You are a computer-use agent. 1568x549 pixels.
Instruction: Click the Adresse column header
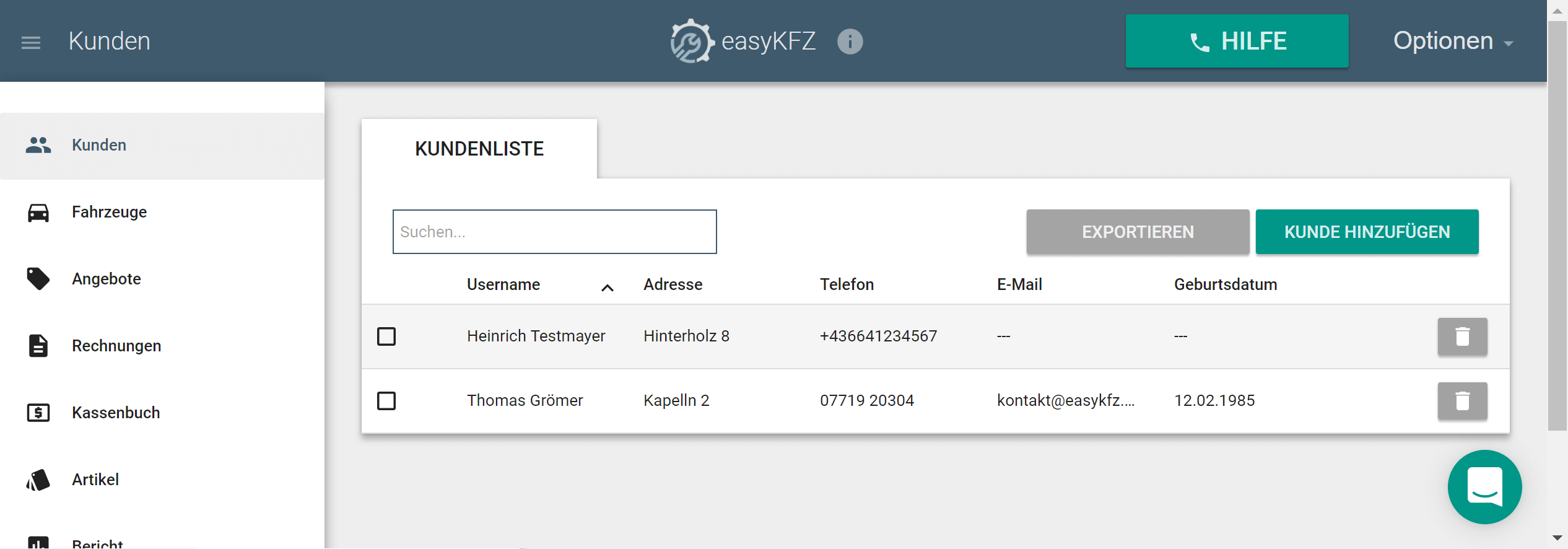[673, 284]
